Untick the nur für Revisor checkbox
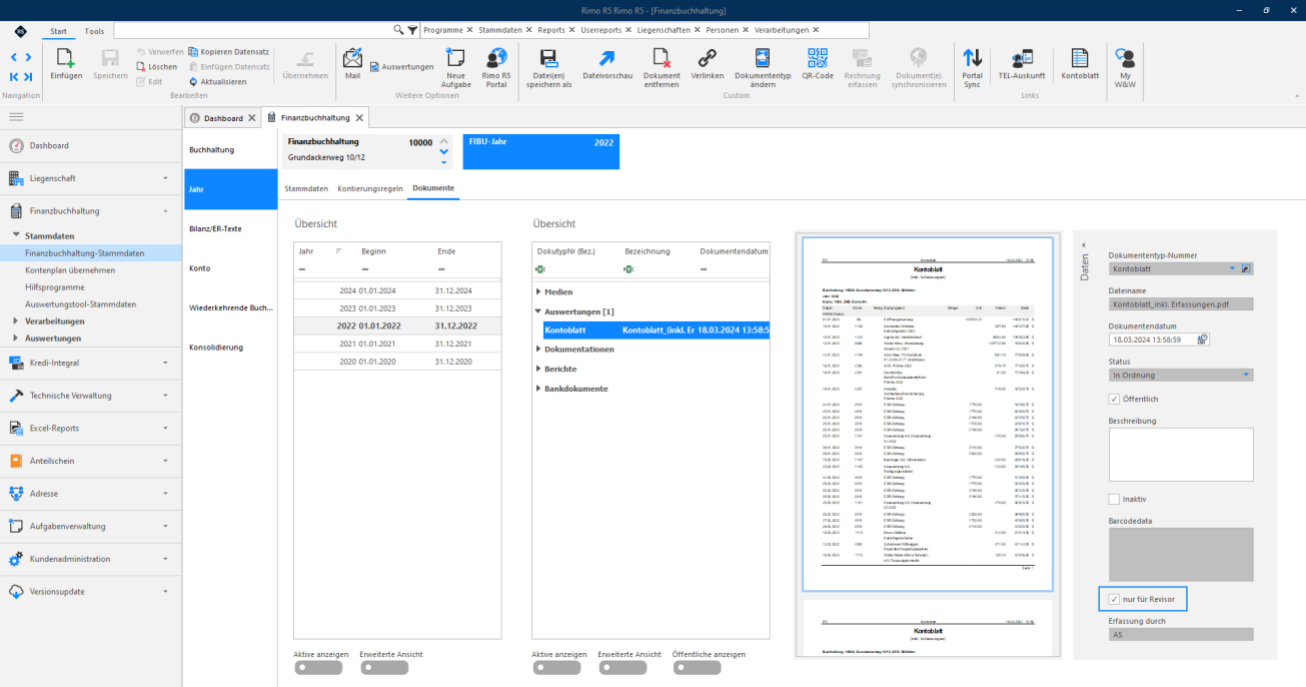This screenshot has height=687, width=1306. tap(1114, 600)
